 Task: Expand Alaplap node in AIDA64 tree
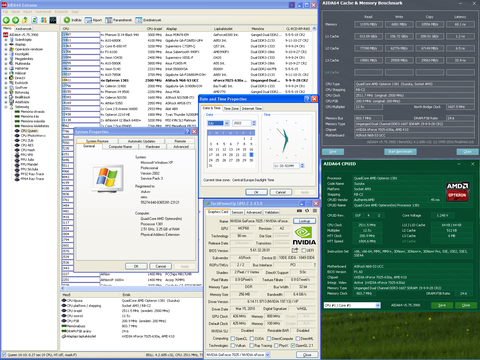coord(6,44)
